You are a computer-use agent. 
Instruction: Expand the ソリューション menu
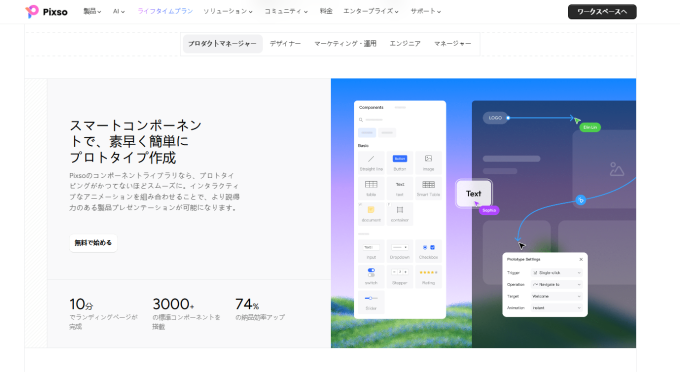(228, 11)
